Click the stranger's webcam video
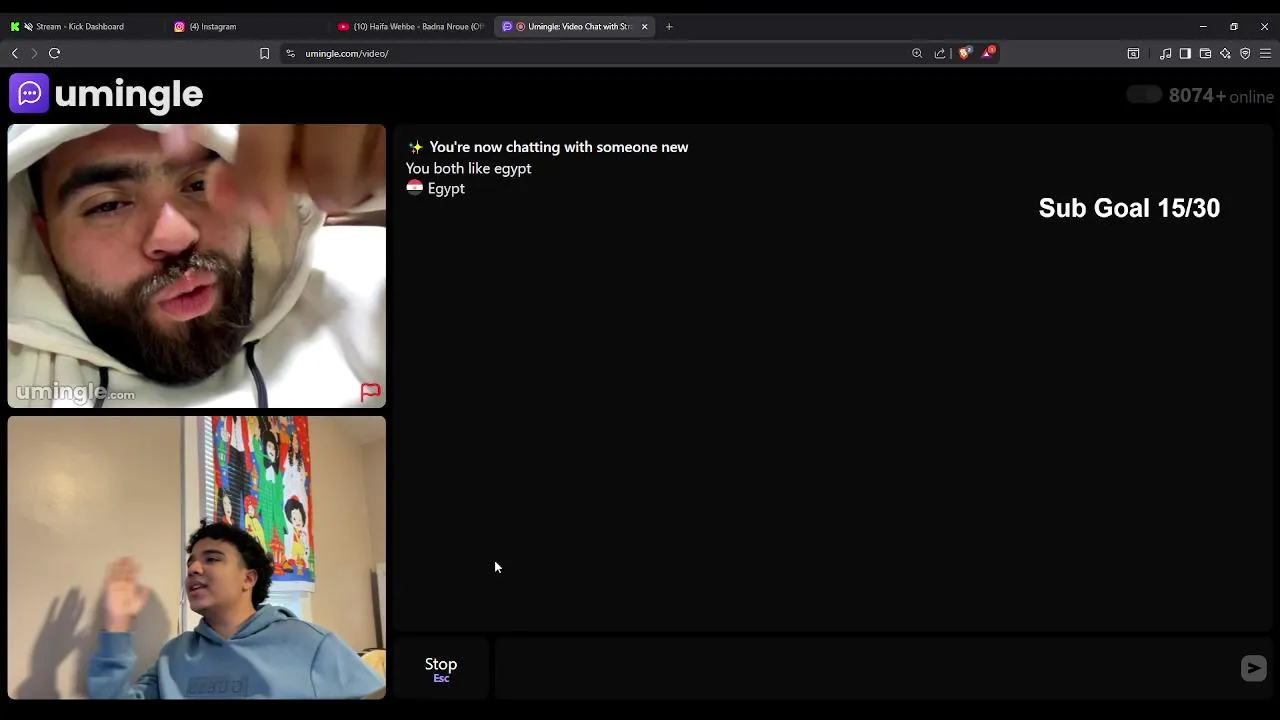 click(196, 266)
